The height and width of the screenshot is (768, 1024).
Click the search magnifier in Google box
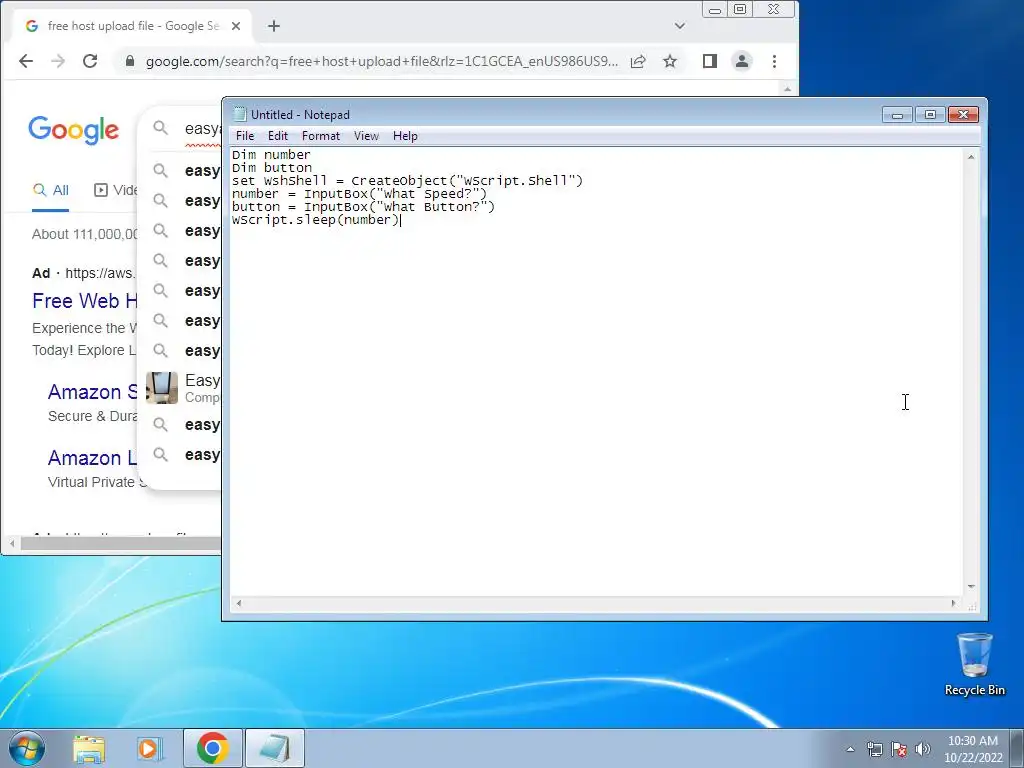(161, 128)
